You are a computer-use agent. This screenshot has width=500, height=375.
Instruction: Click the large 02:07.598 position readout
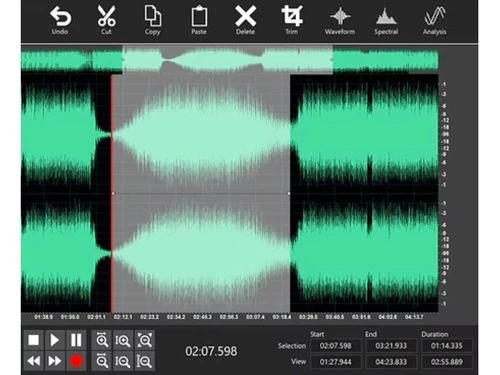[211, 351]
